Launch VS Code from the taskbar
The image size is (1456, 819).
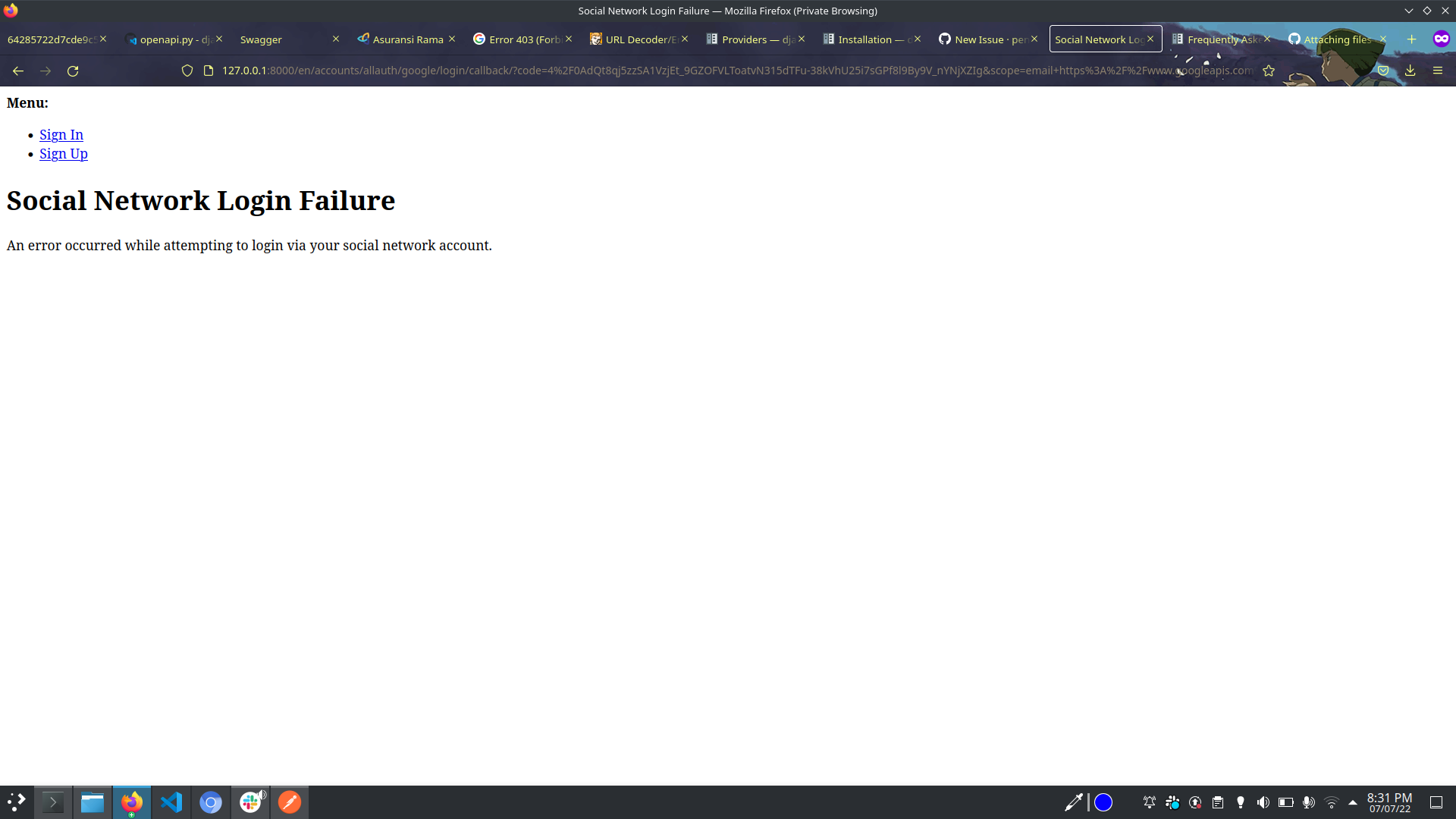click(171, 802)
